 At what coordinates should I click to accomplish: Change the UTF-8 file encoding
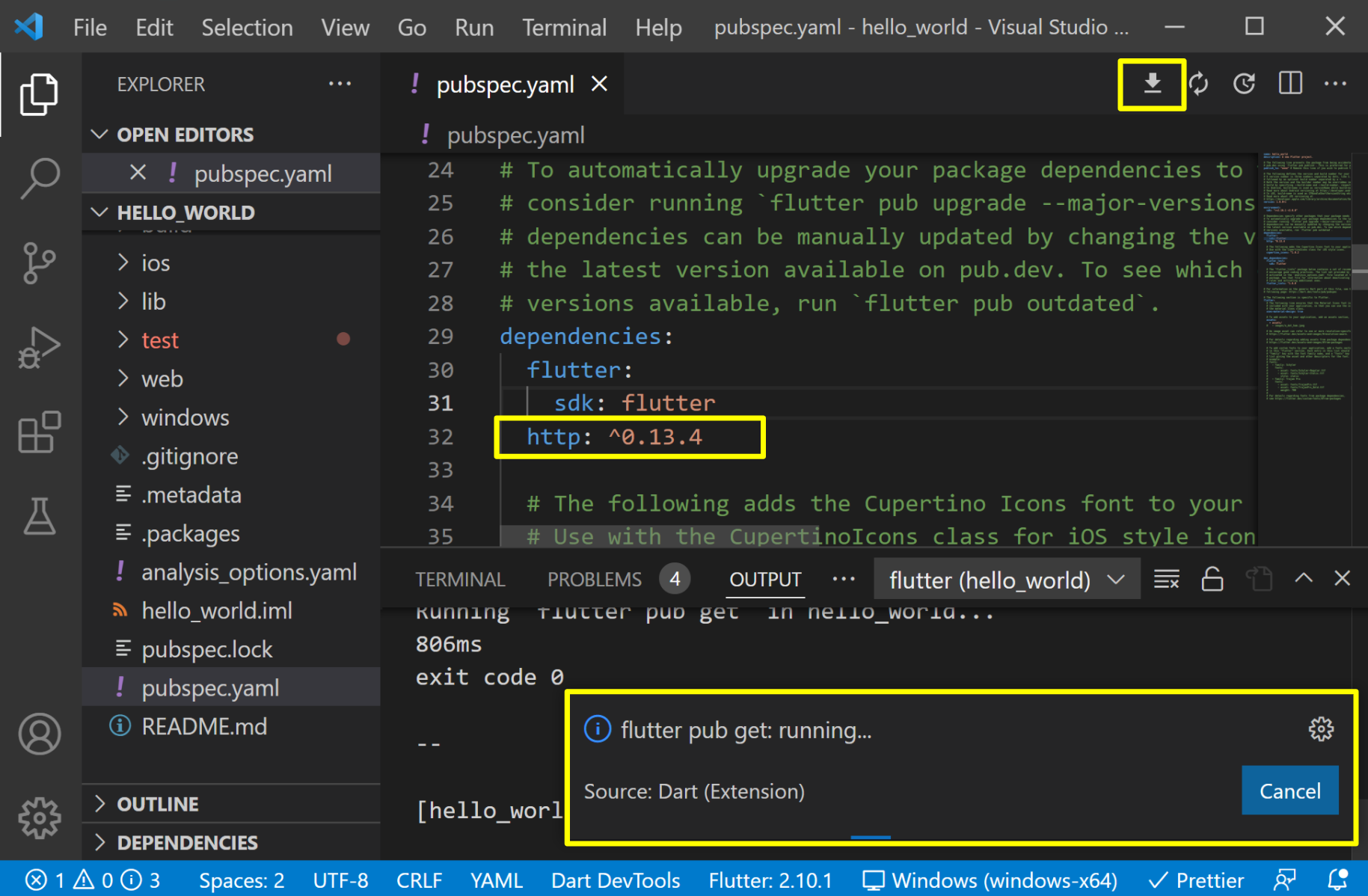coord(340,880)
